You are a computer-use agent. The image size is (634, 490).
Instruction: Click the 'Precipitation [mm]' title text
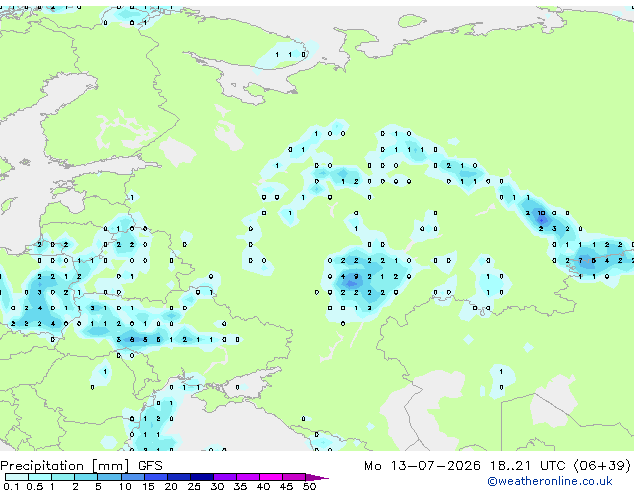tap(65, 466)
